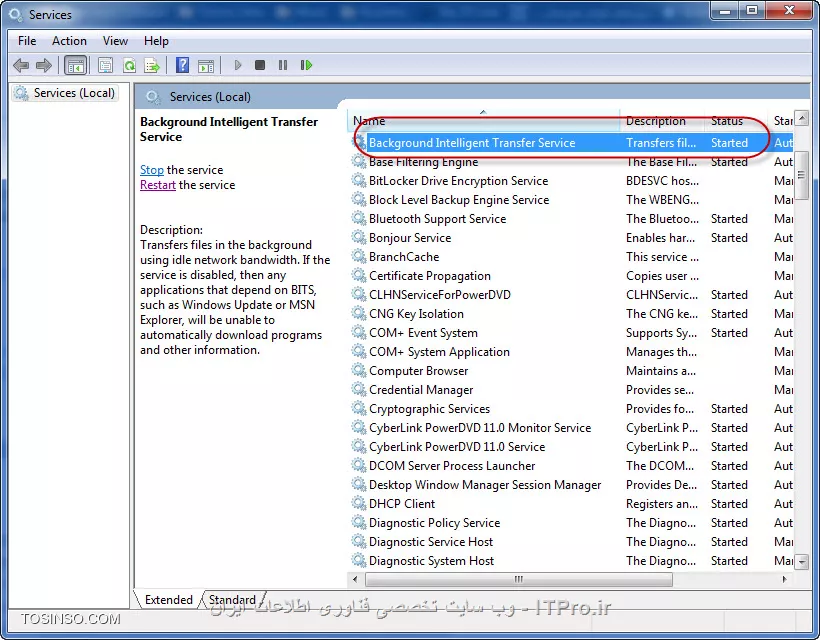Click gear icon of Certificate Propagation
This screenshot has width=820, height=640.
coord(358,276)
